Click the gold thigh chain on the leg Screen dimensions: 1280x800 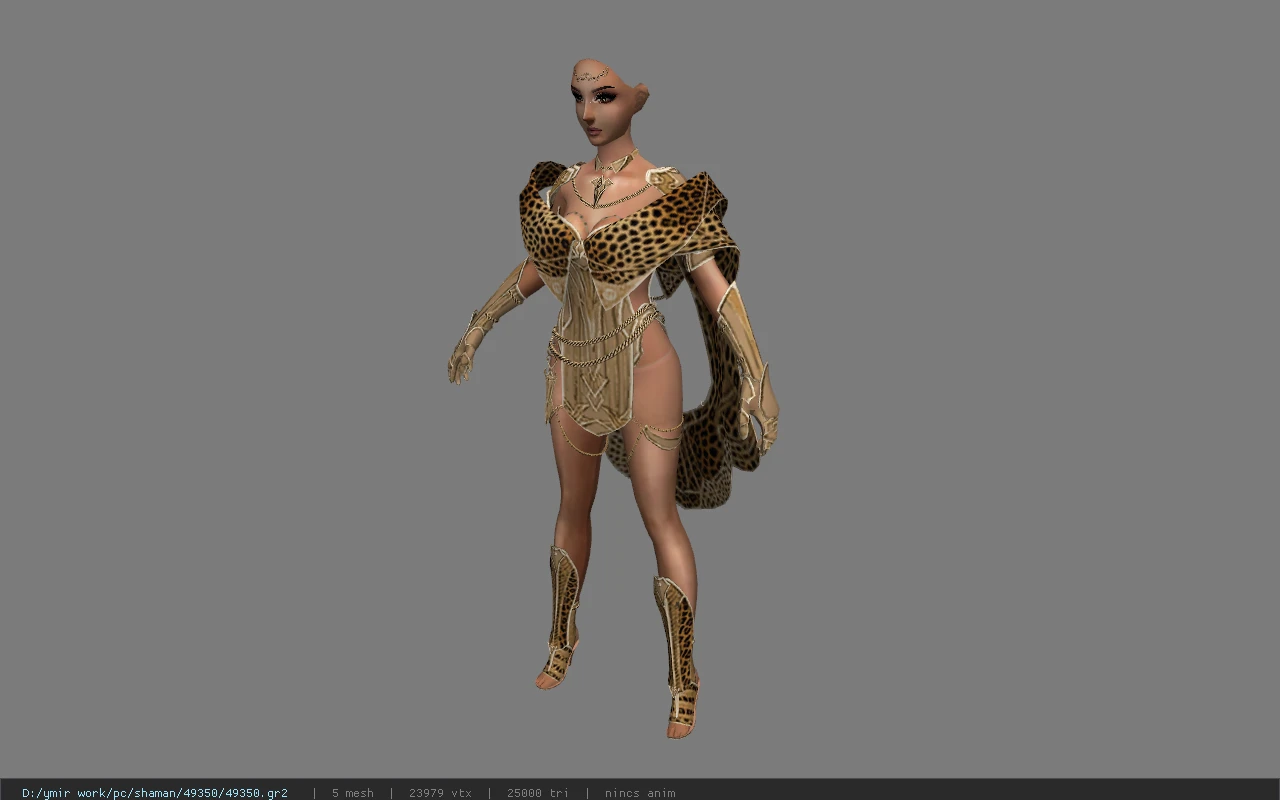click(x=660, y=434)
